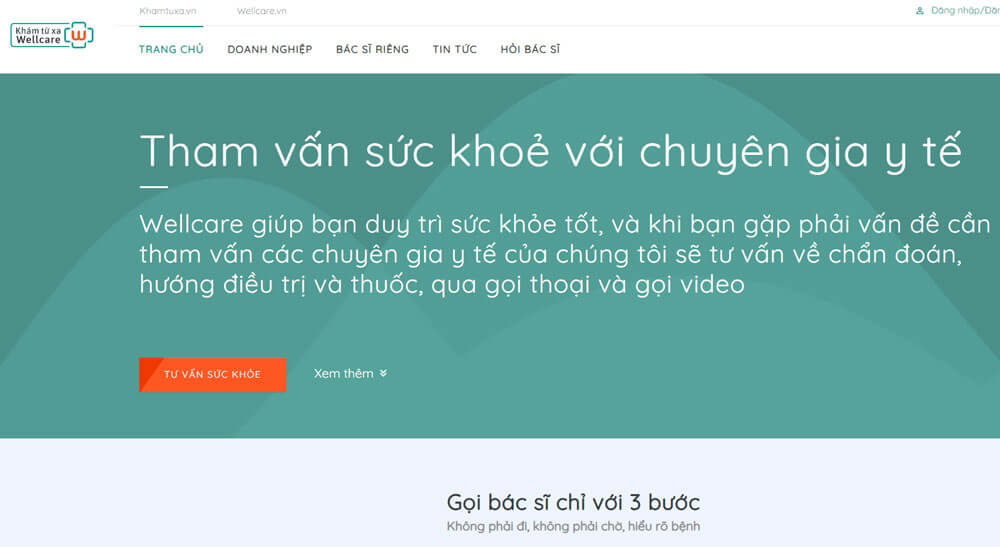Go to Trang chủ menu item
The image size is (1000, 547).
[171, 49]
